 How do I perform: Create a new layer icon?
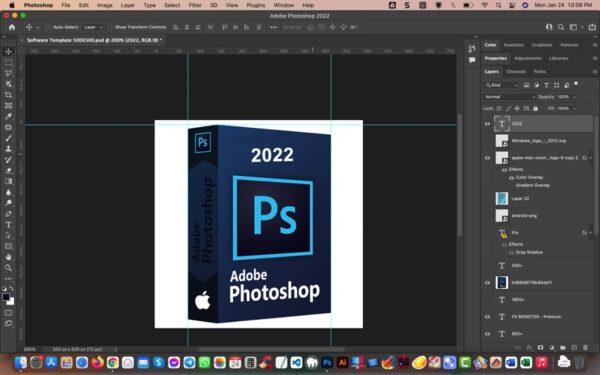574,347
